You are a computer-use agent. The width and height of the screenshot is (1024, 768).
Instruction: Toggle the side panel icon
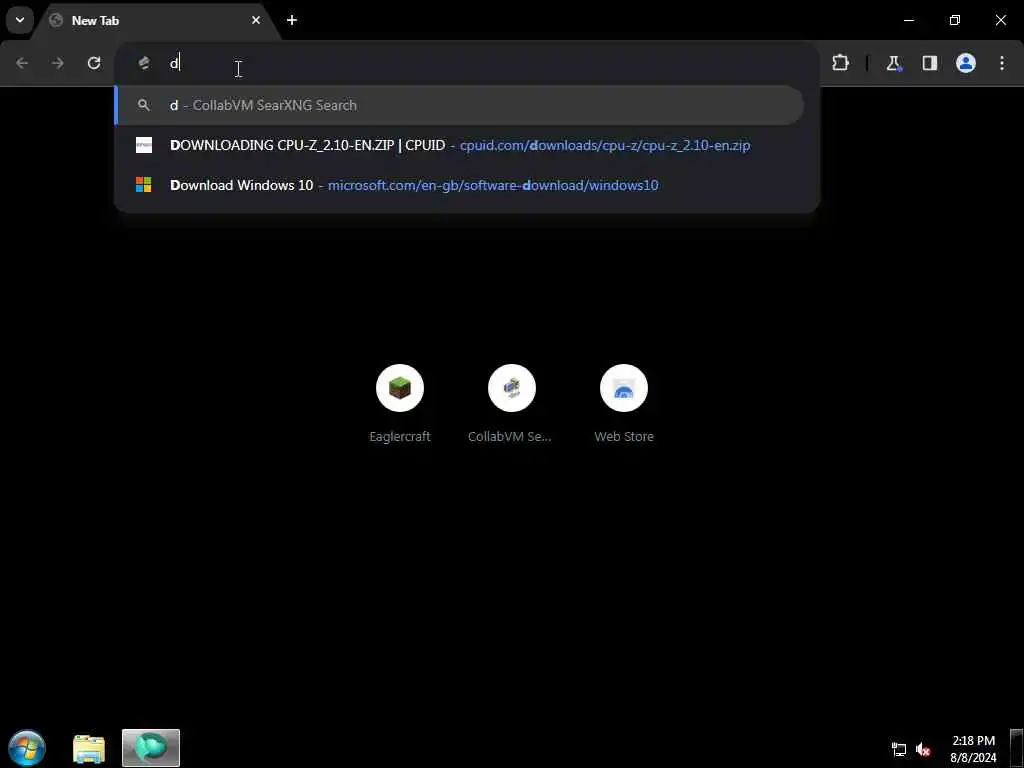click(x=930, y=63)
